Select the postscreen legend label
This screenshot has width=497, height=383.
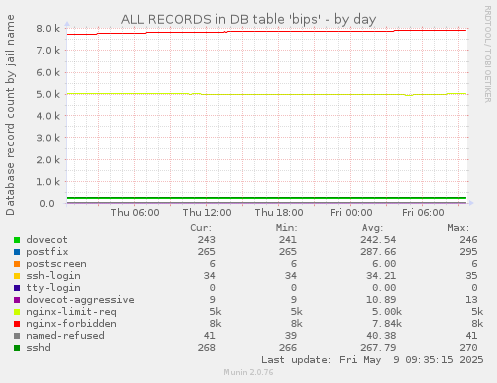(56, 264)
